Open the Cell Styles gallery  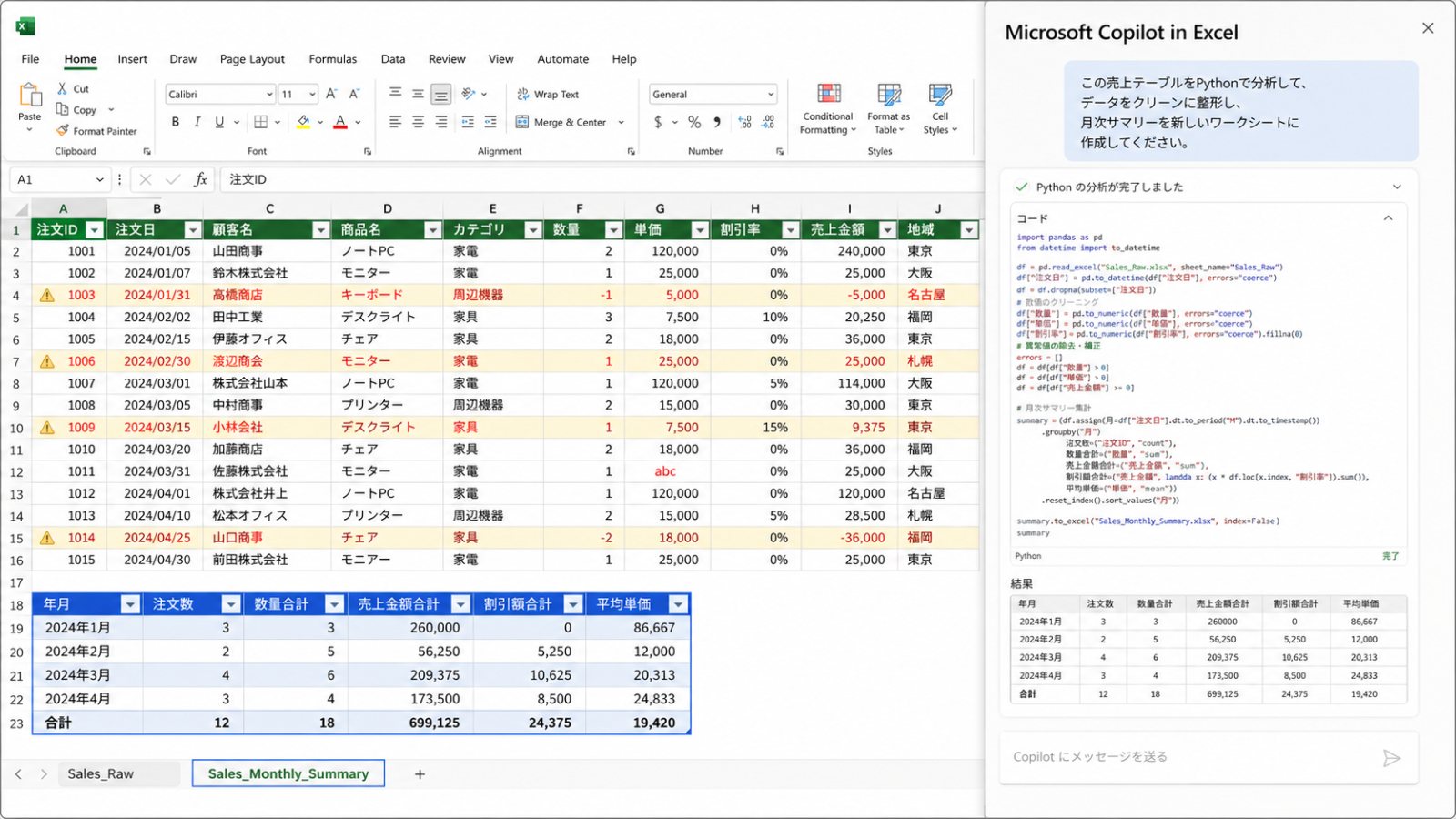[940, 108]
